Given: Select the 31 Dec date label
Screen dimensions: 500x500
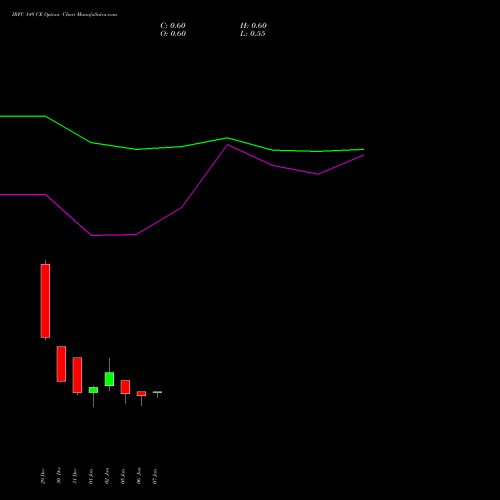Looking at the screenshot, I should tap(75, 476).
